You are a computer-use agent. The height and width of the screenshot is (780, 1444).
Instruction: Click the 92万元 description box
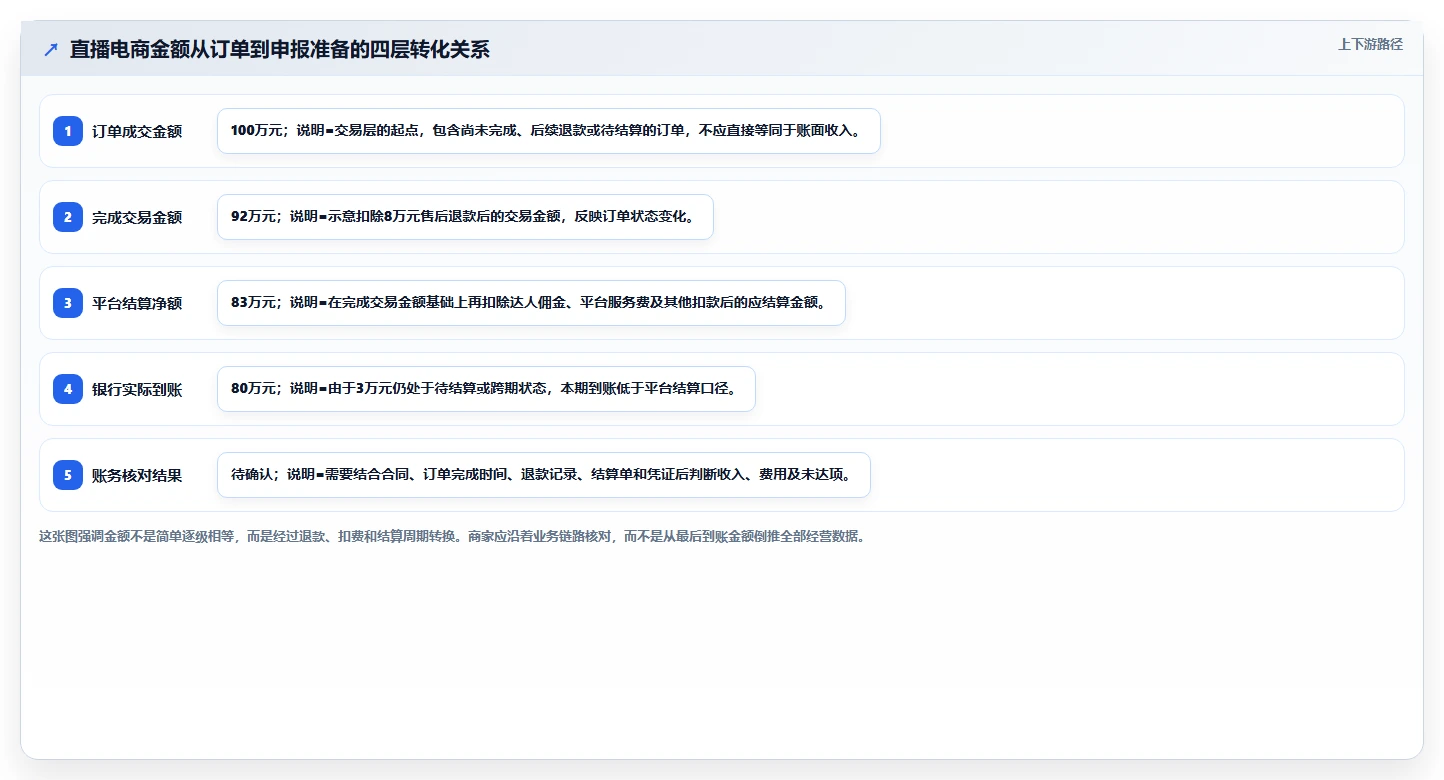coord(465,217)
